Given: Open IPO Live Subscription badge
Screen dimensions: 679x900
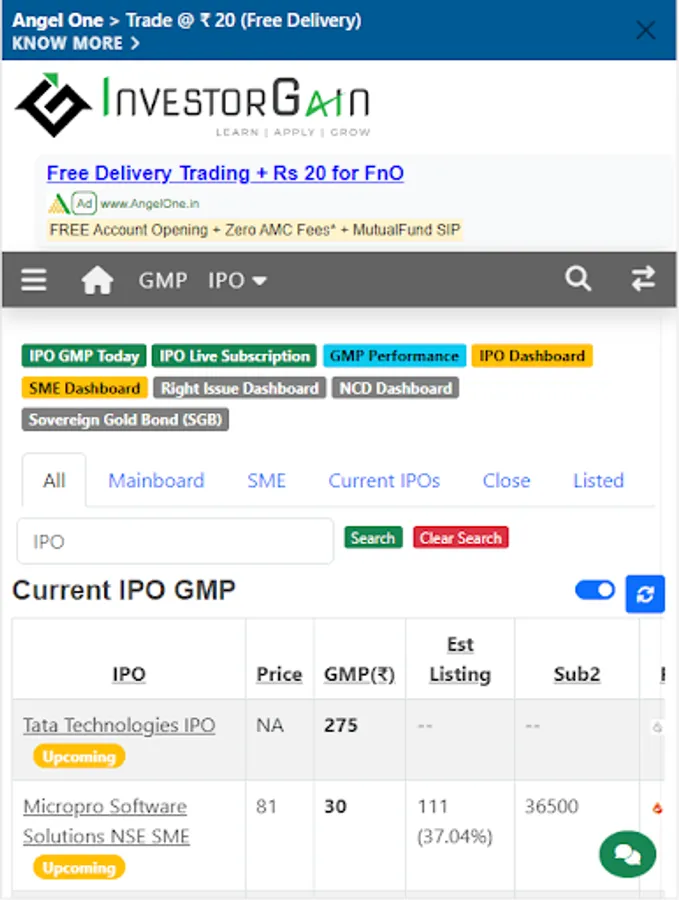Looking at the screenshot, I should pos(234,356).
